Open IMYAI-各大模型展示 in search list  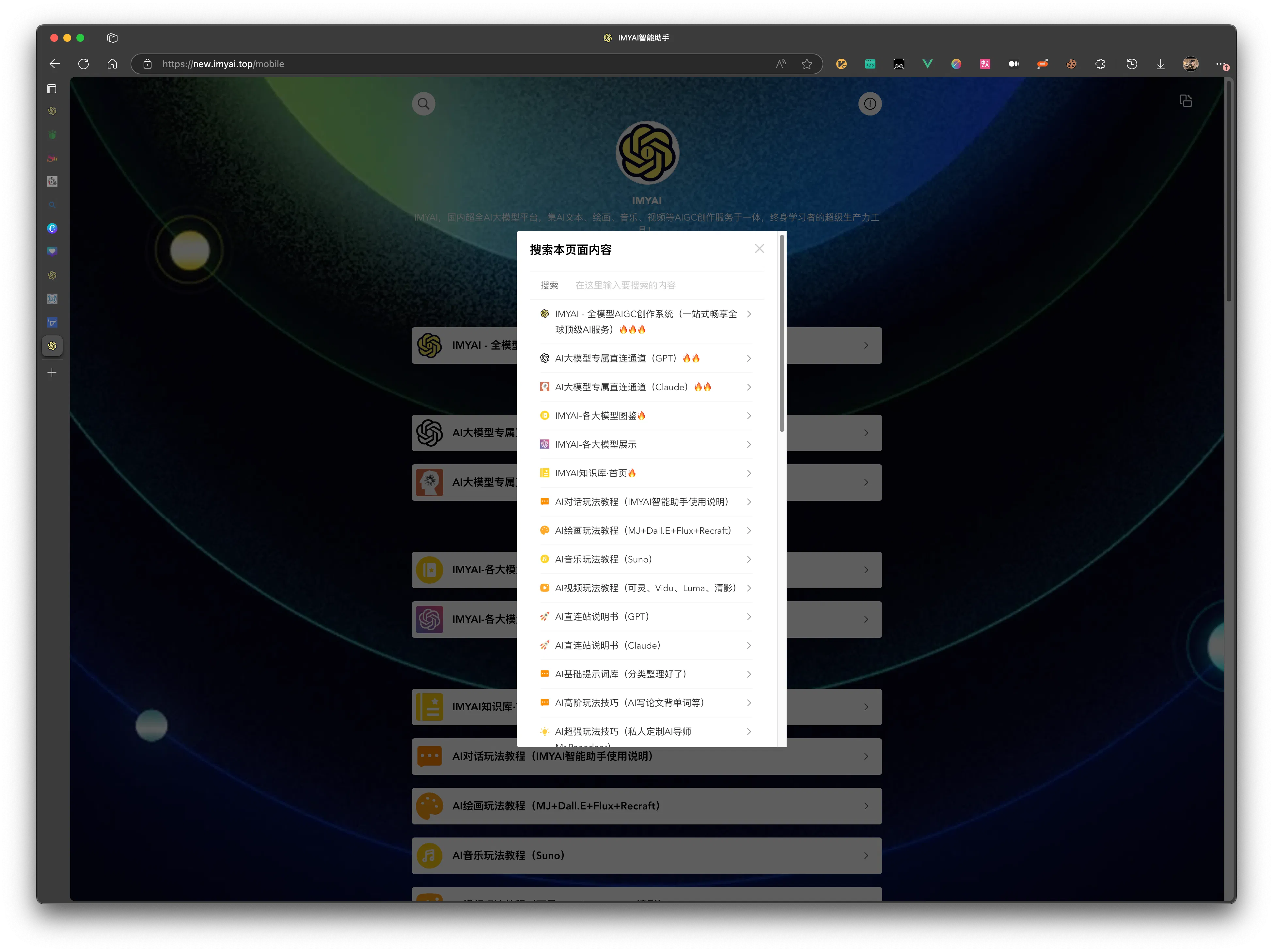click(646, 445)
